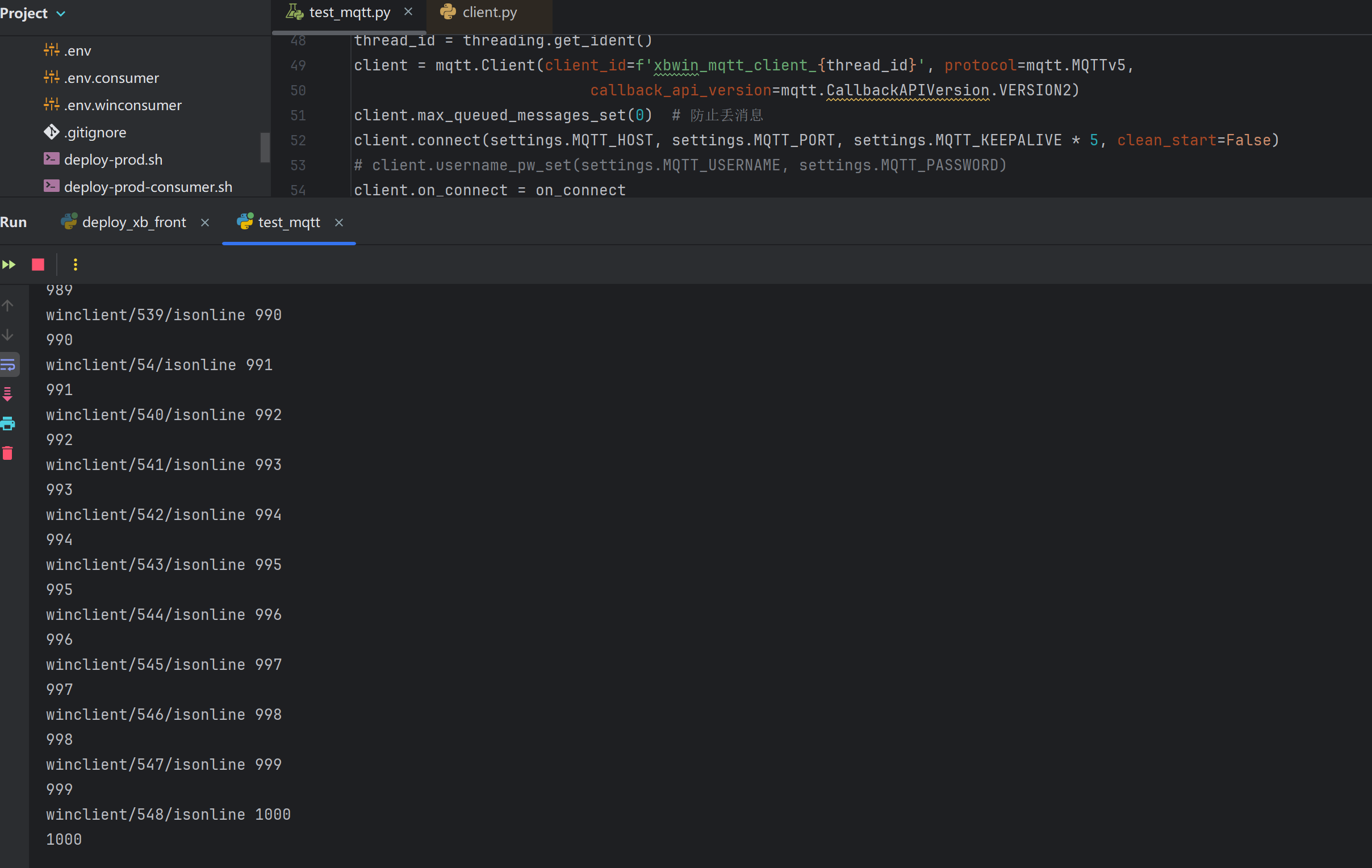1372x868 pixels.
Task: Open .env file in project tree
Action: (77, 51)
